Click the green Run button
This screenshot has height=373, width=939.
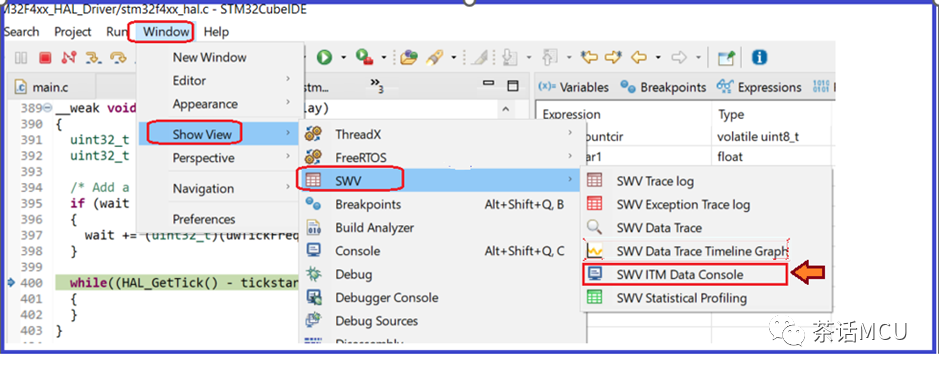click(325, 57)
